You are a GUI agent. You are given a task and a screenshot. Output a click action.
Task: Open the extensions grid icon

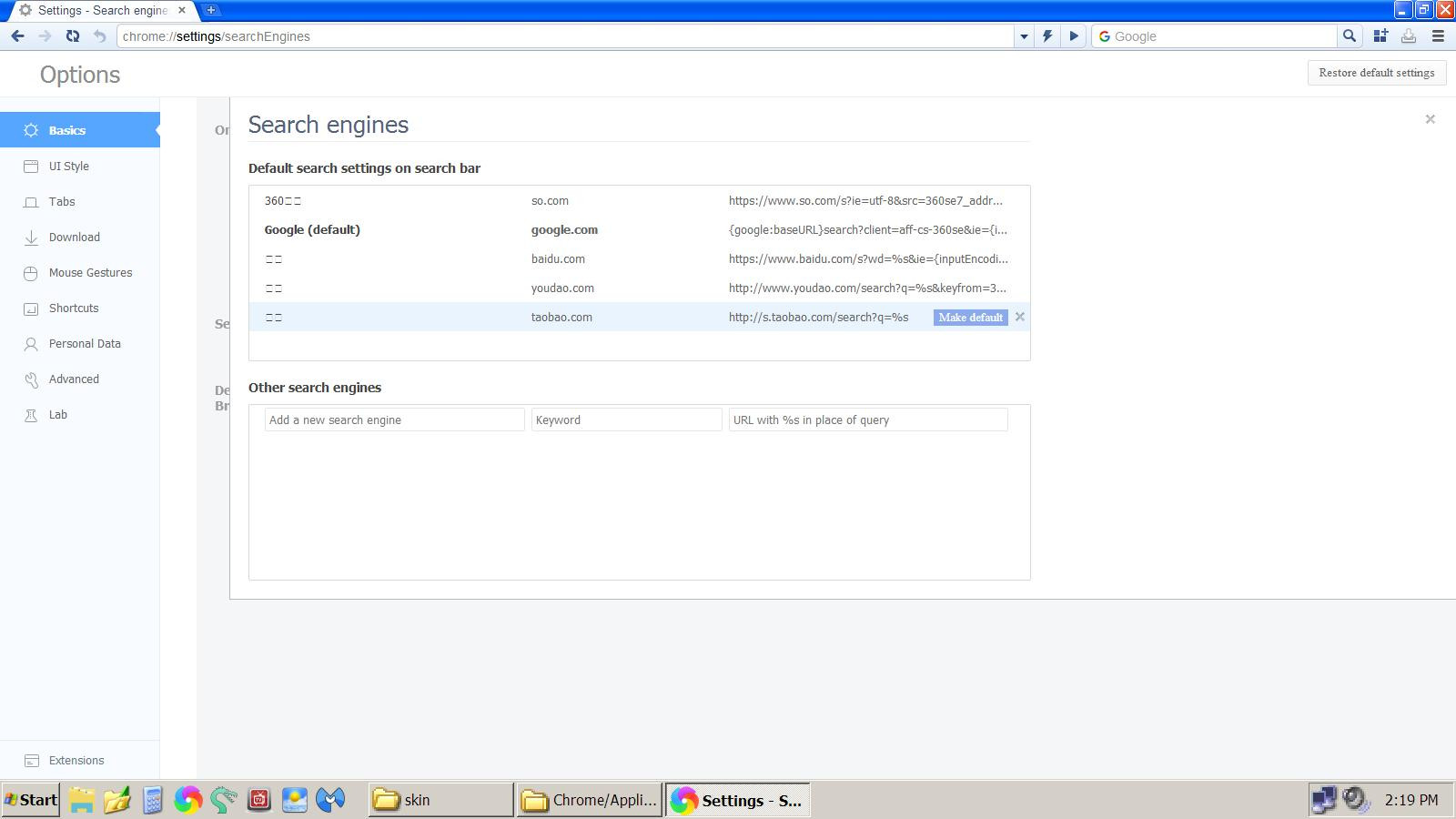1380,36
